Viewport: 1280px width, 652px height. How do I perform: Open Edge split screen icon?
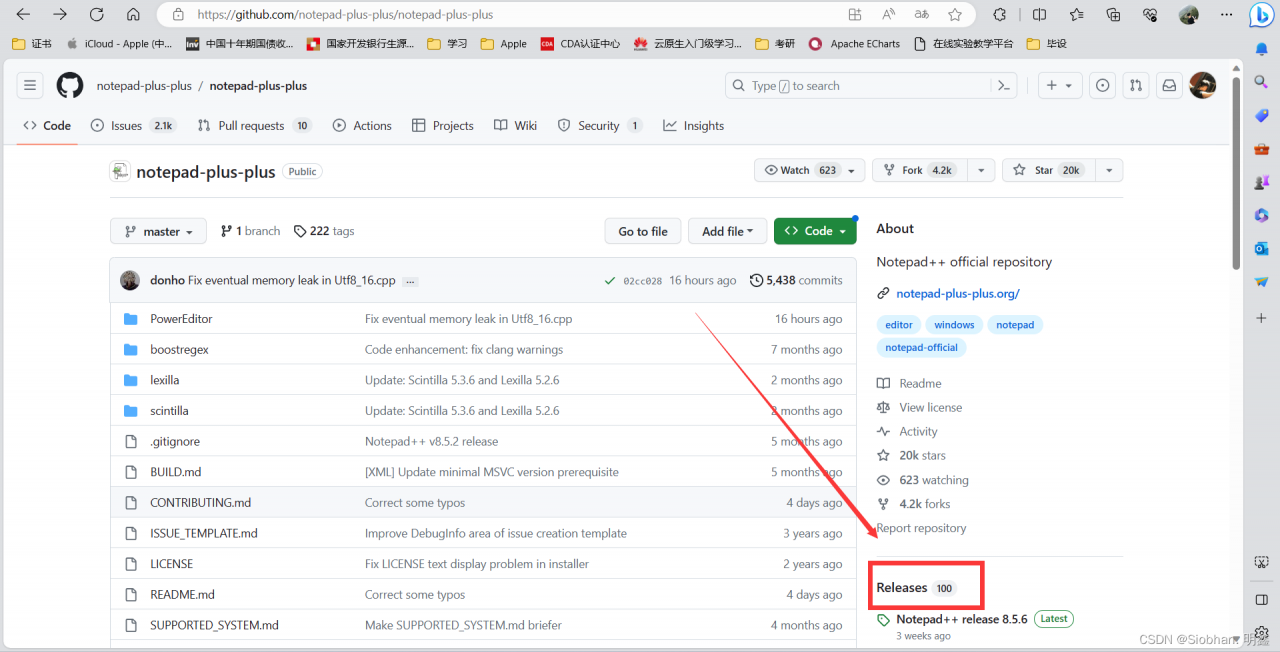coord(1039,15)
